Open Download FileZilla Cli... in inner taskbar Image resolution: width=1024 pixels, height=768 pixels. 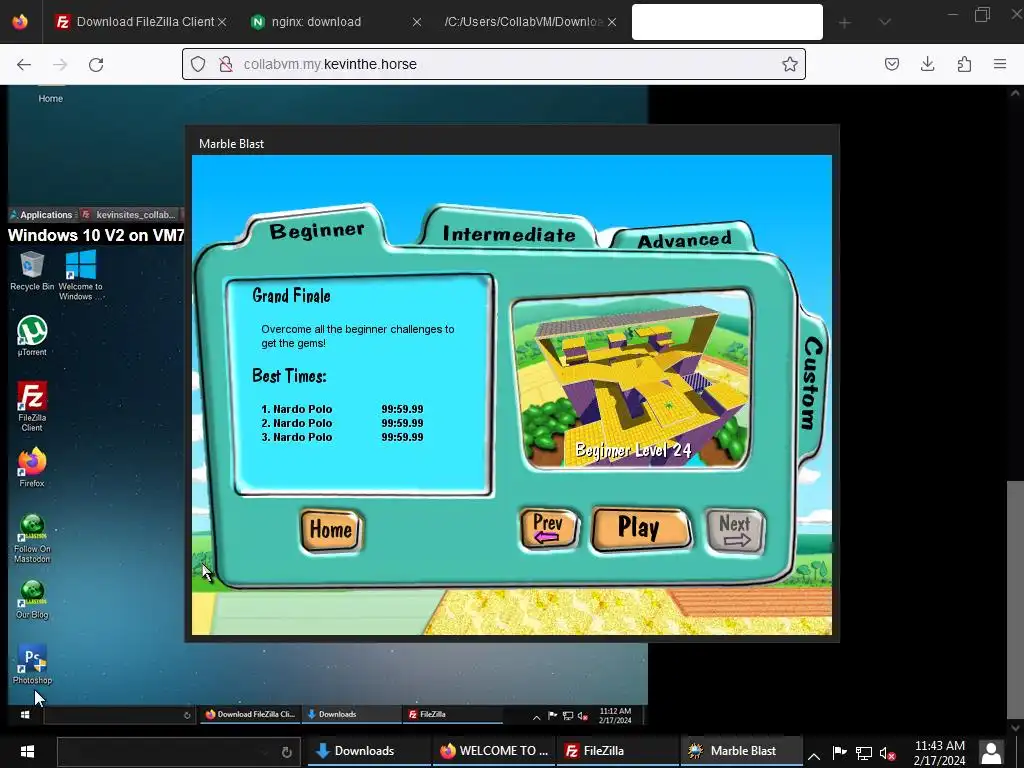(251, 714)
